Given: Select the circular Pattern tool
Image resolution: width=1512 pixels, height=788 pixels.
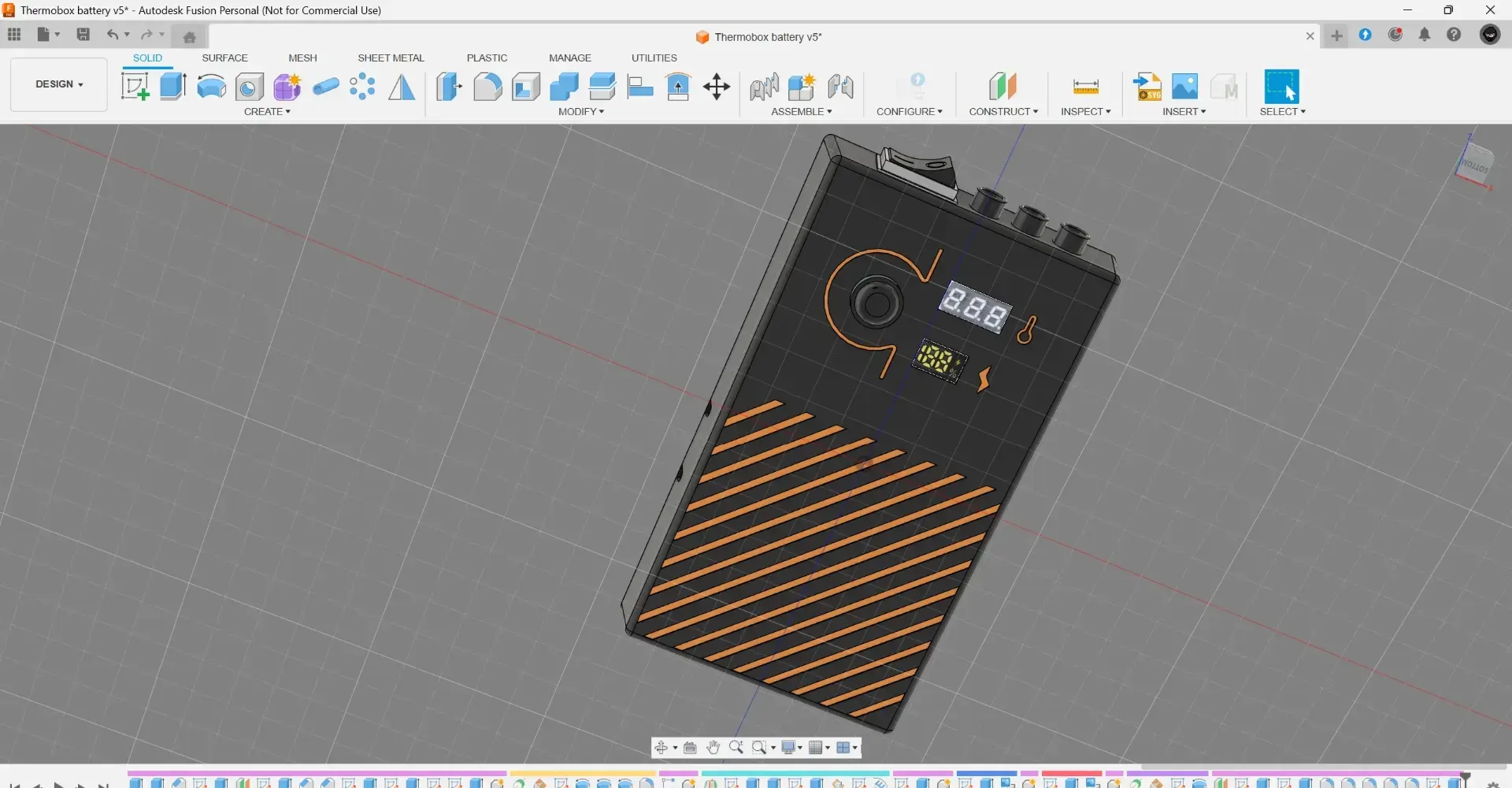Looking at the screenshot, I should click(362, 87).
